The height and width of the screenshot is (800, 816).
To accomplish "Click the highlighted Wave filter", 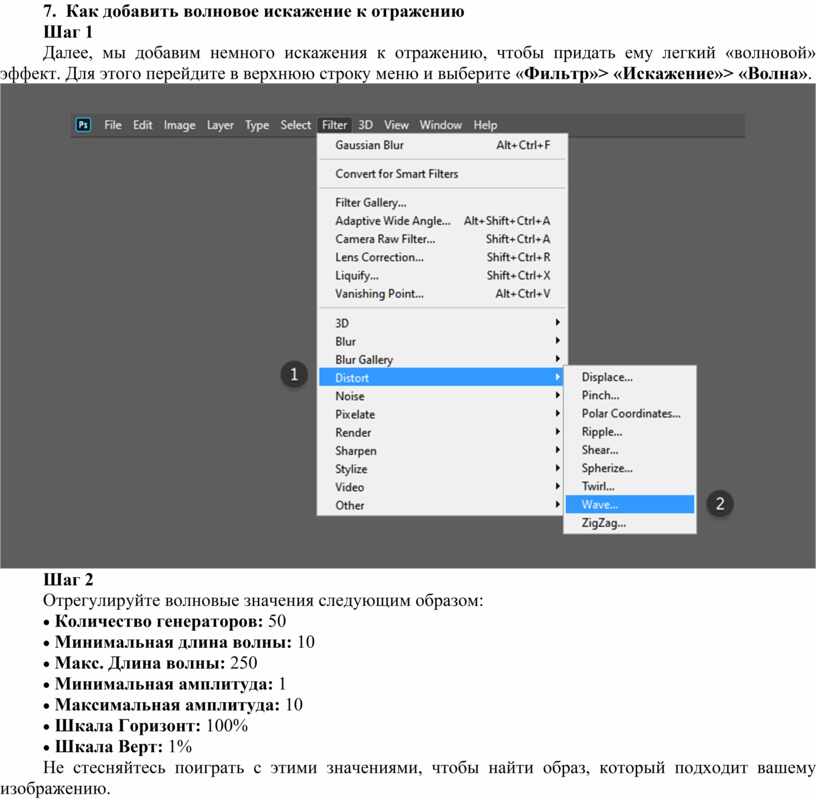I will 630,504.
